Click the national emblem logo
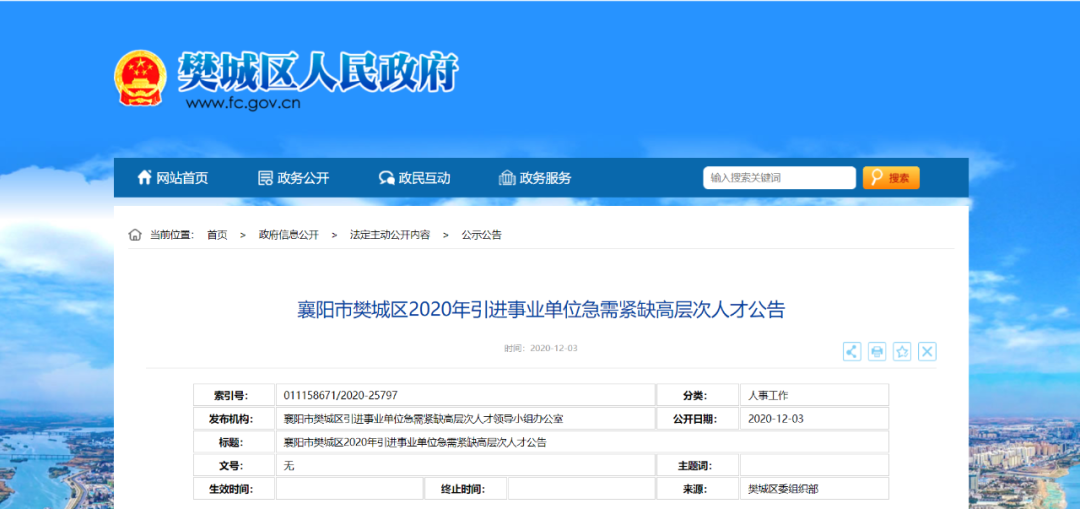 click(x=141, y=77)
